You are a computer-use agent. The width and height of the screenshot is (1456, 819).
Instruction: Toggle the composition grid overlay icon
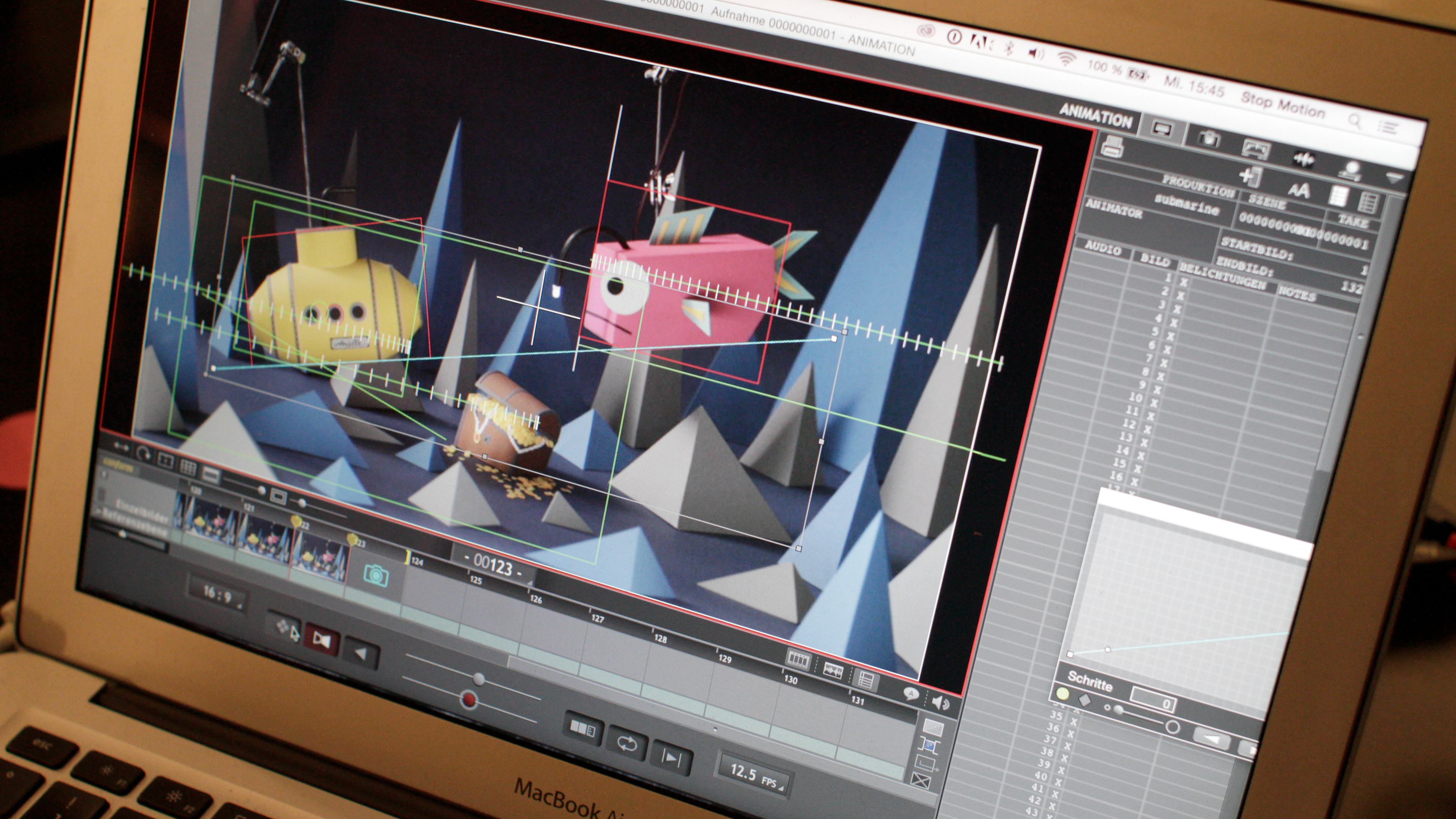(x=188, y=467)
